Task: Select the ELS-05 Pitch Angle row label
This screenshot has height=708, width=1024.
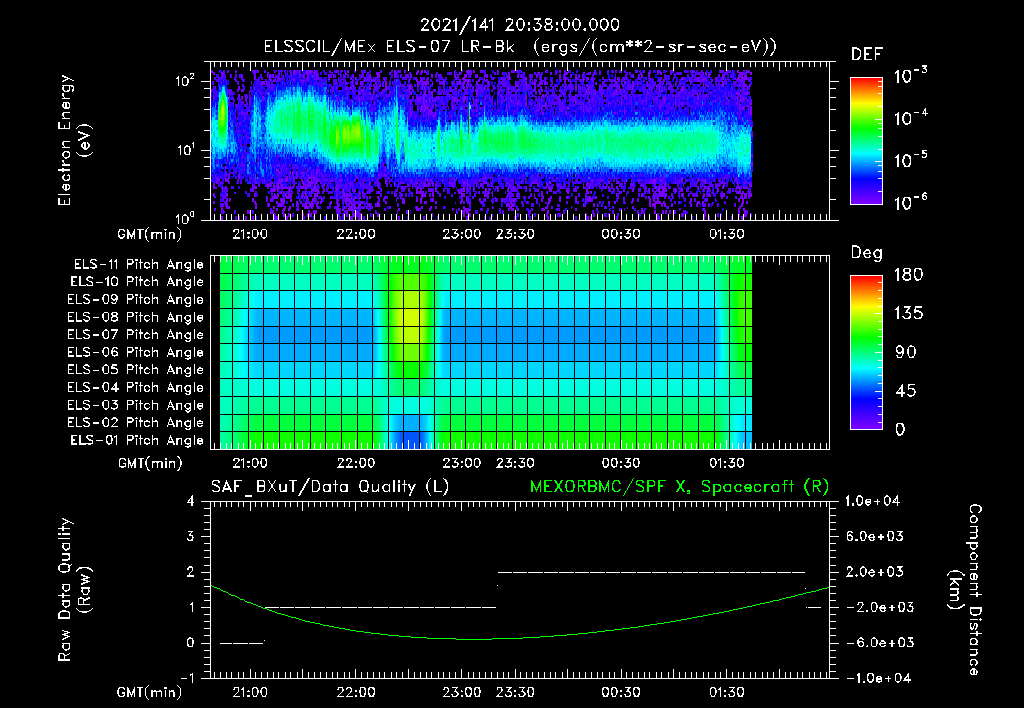Action: click(x=136, y=370)
